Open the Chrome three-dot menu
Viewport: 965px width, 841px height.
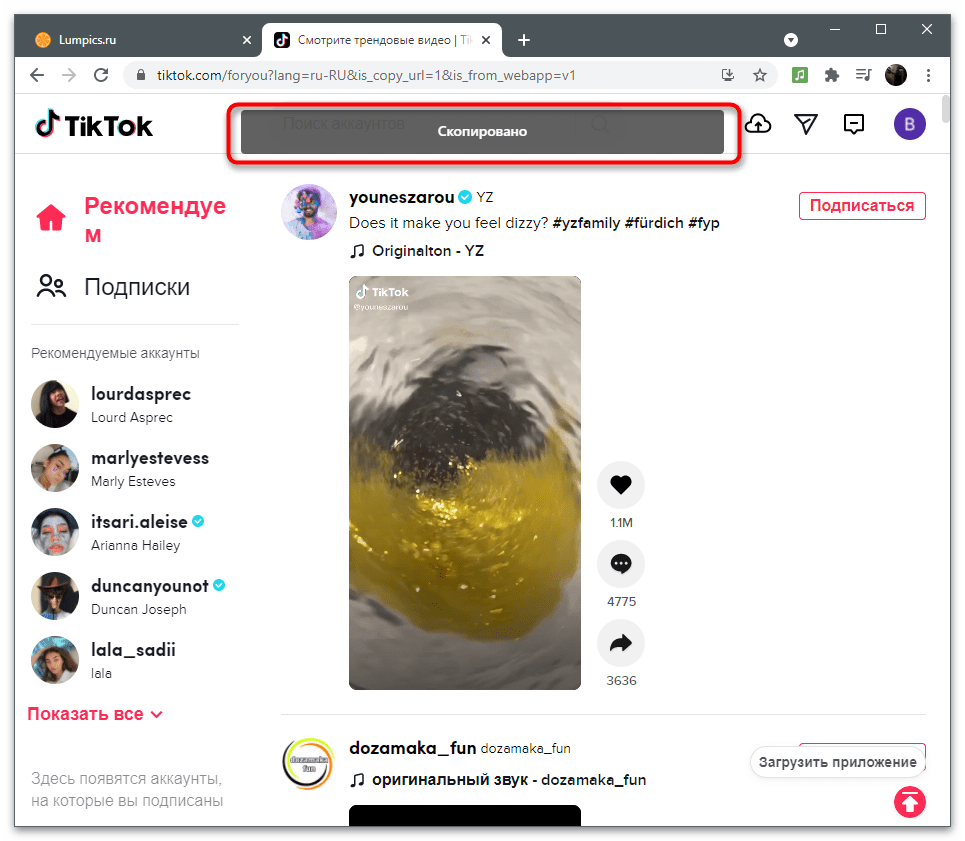[x=928, y=75]
